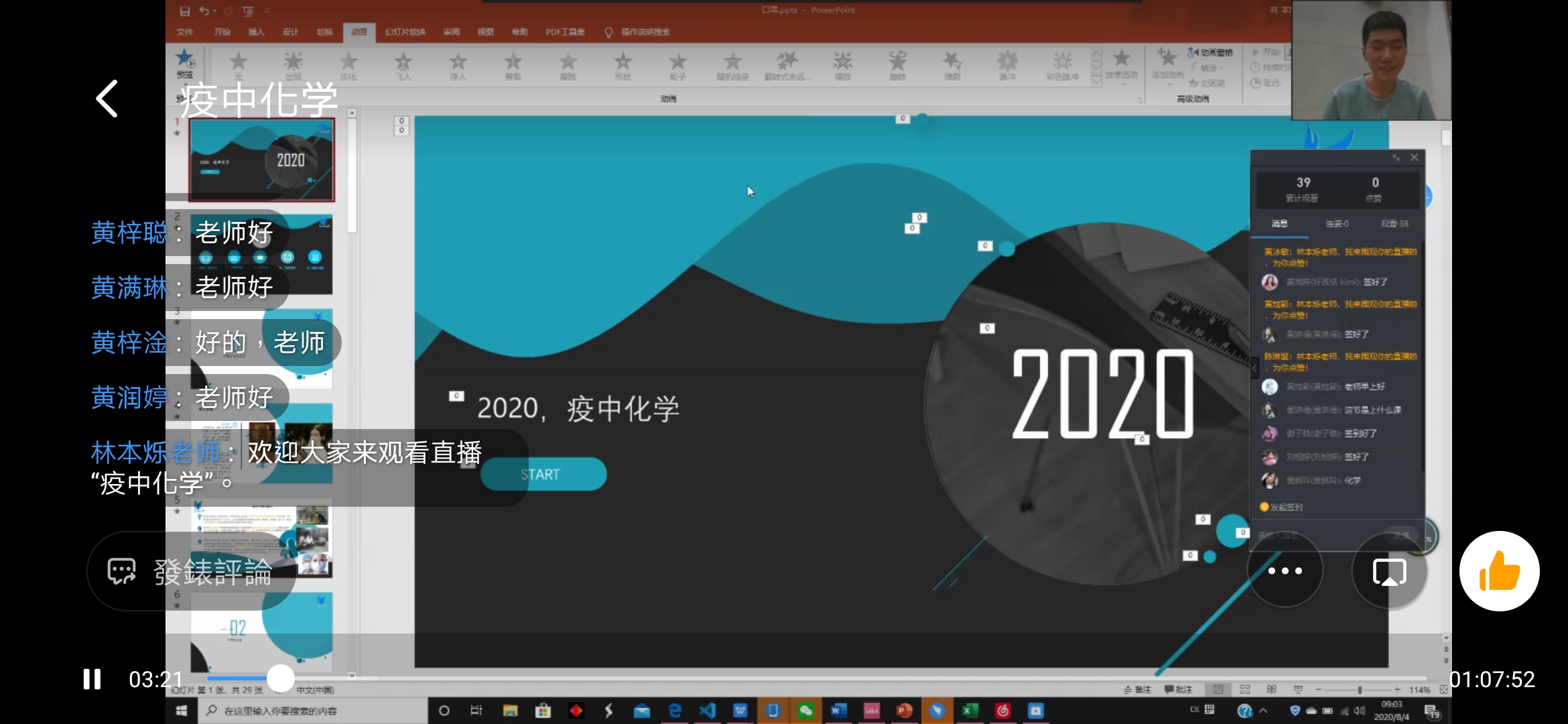The width and height of the screenshot is (1568, 724).
Task: Click the video progress slider knob
Action: pos(281,678)
